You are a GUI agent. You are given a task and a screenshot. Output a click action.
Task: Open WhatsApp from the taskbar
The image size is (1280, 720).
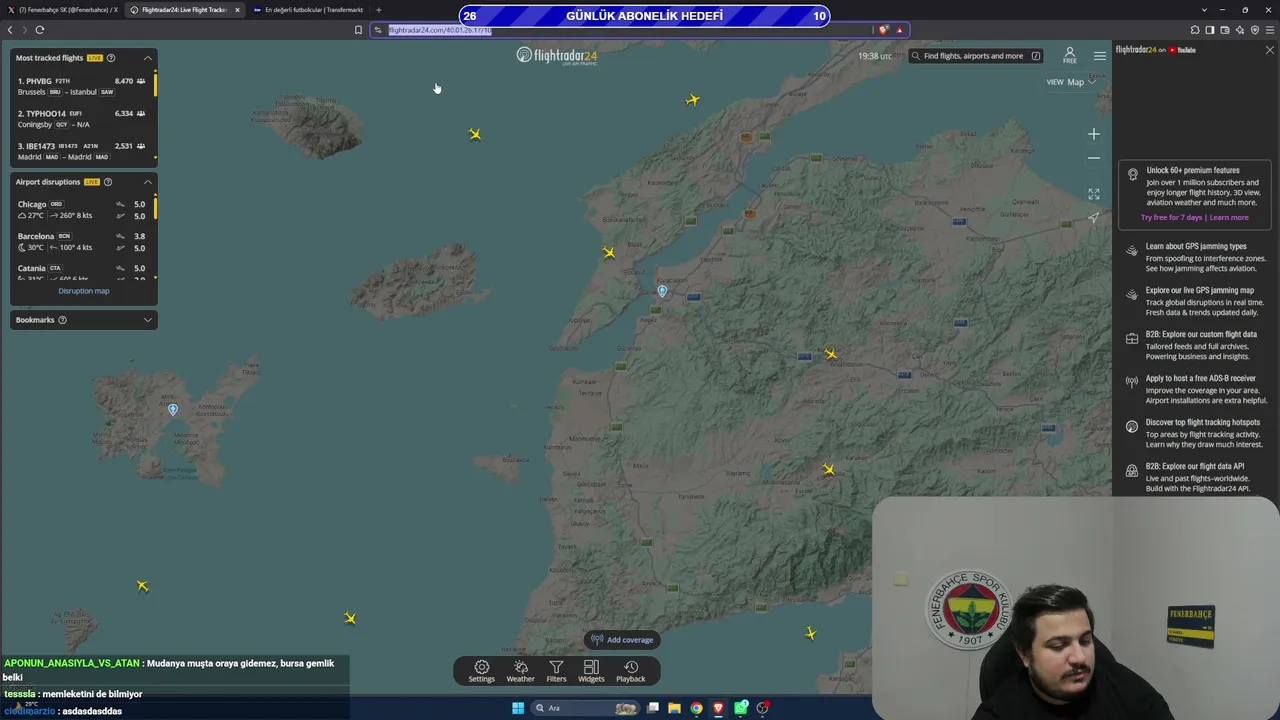[x=740, y=708]
